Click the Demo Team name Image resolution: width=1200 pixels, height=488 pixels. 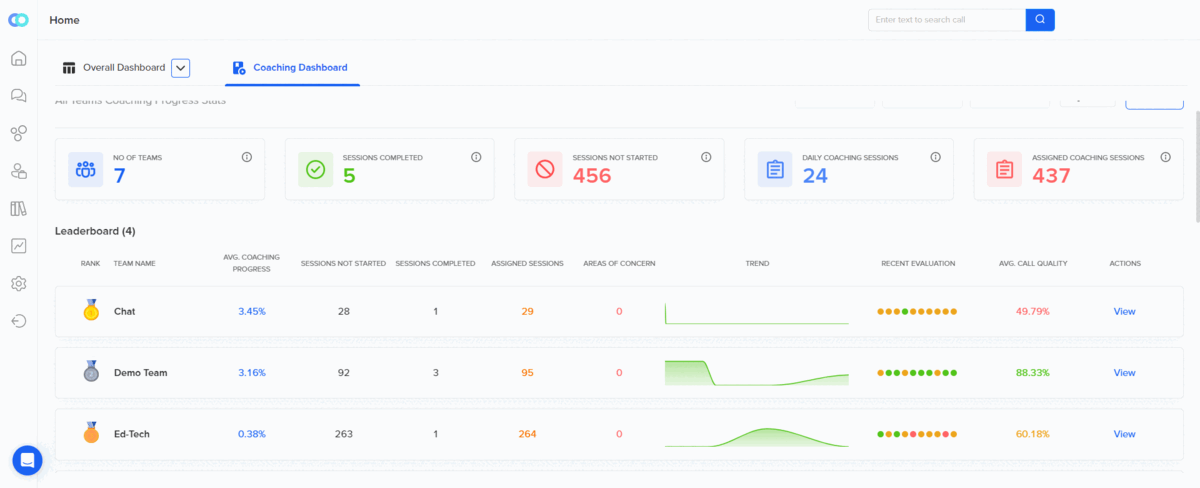pyautogui.click(x=140, y=373)
